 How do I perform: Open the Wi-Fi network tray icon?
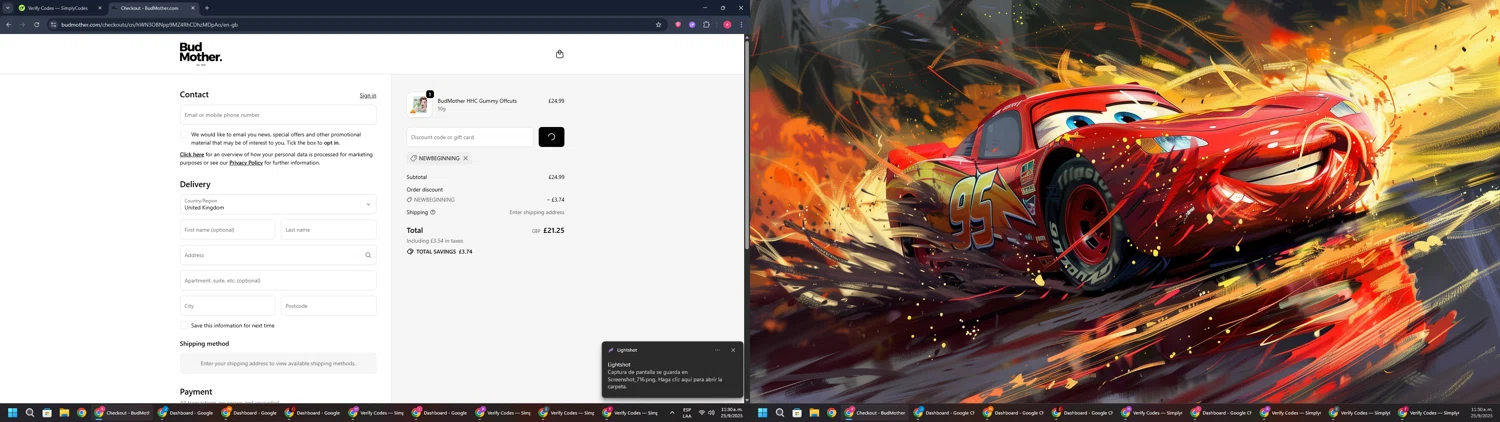[702, 412]
